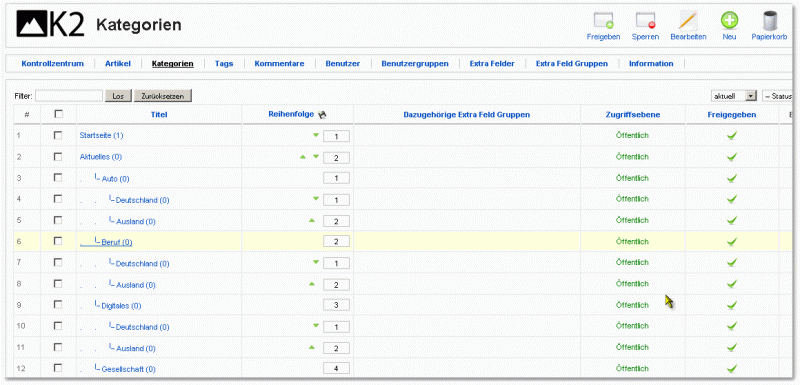
Task: Toggle published checkmark for Auto
Action: [x=732, y=178]
